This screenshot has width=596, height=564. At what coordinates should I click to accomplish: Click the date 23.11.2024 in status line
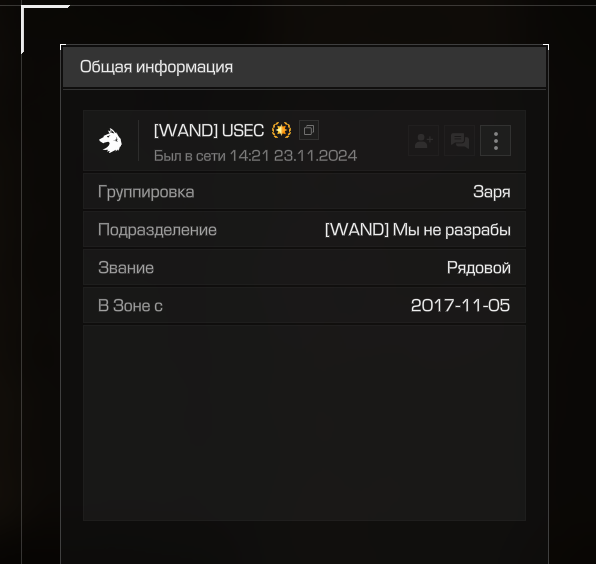coord(315,156)
